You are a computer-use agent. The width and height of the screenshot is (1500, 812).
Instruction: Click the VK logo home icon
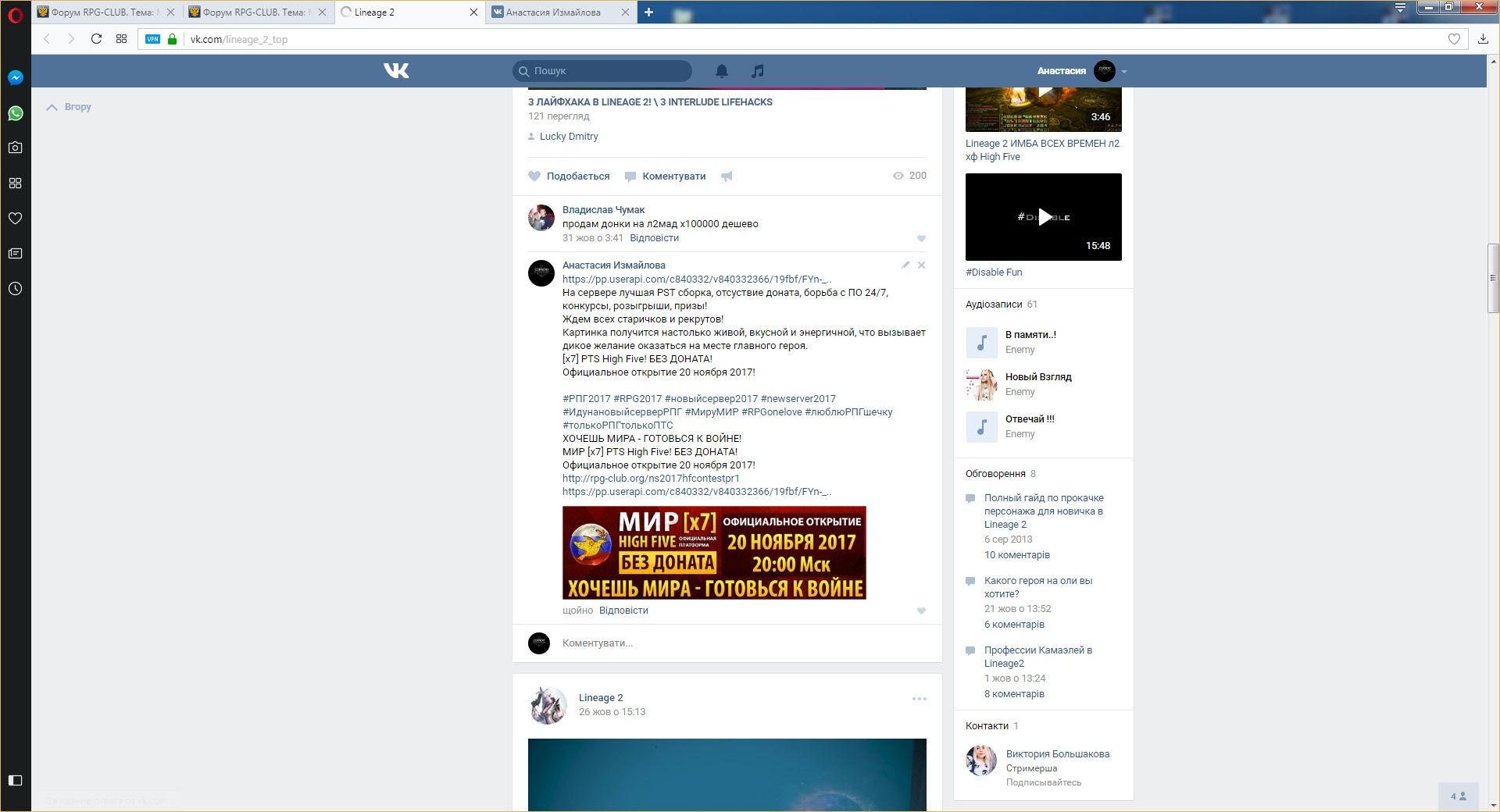396,71
